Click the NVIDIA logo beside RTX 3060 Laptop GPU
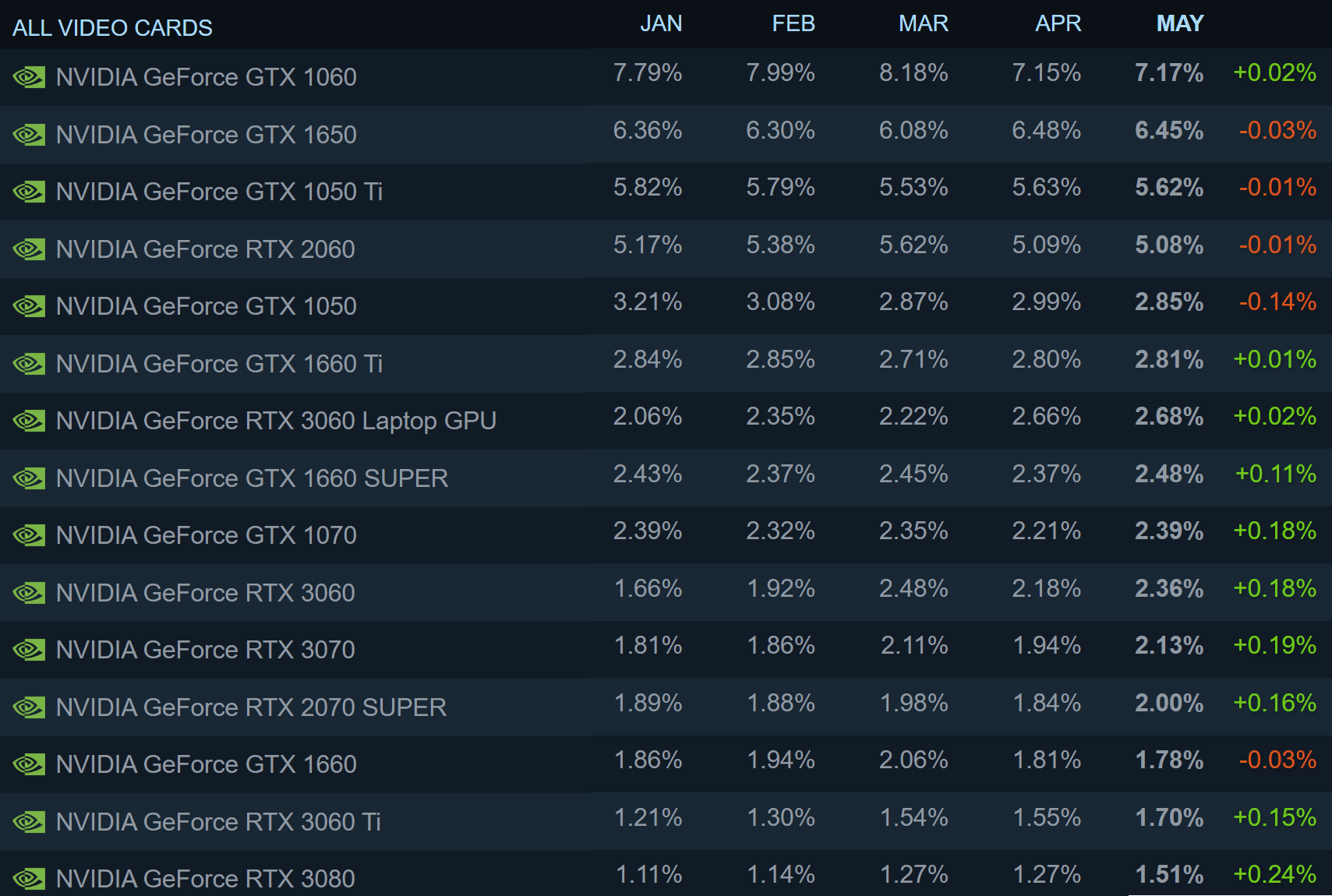This screenshot has width=1332, height=896. tap(29, 421)
